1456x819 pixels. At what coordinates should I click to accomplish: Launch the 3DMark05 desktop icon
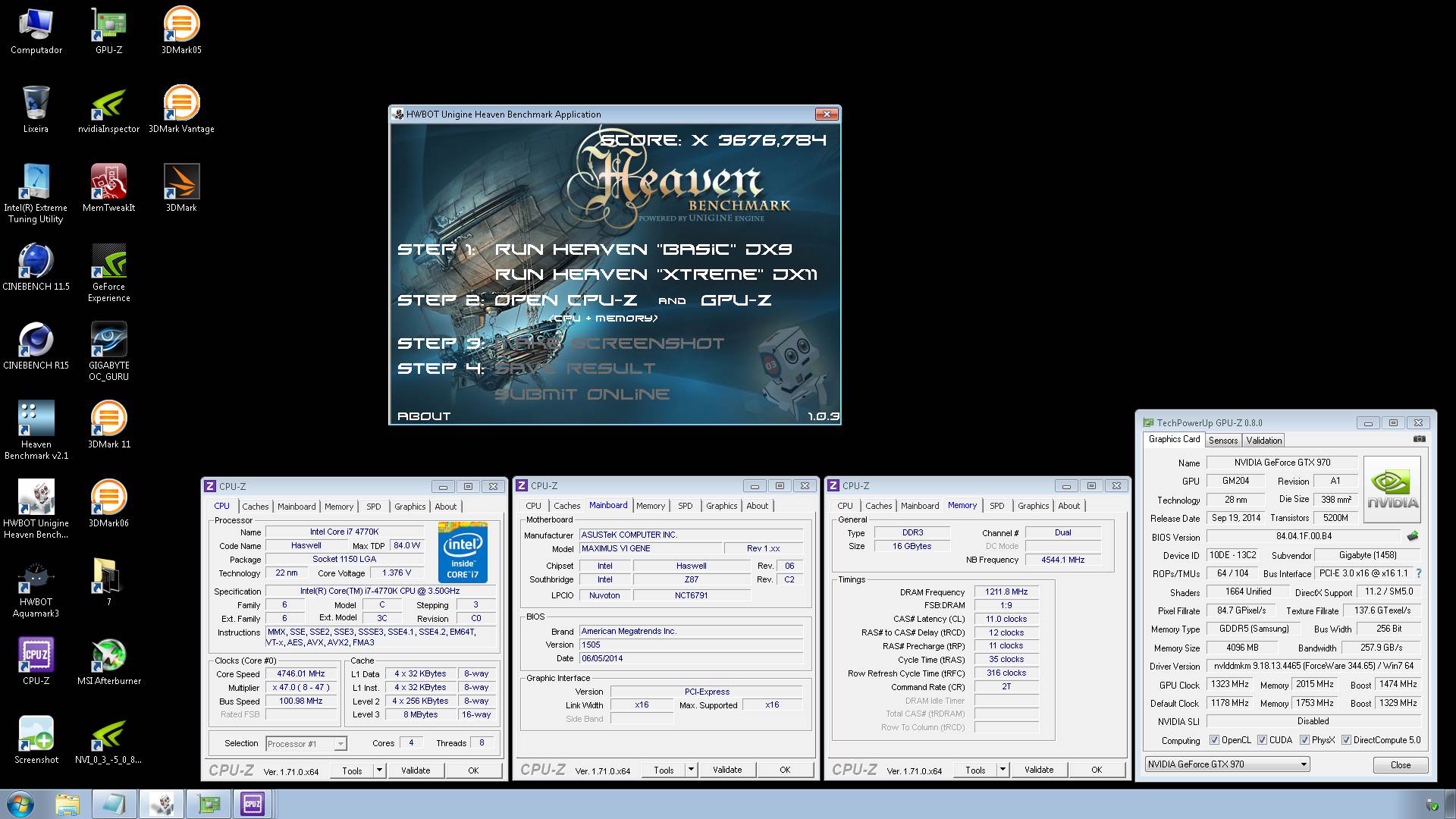tap(181, 30)
